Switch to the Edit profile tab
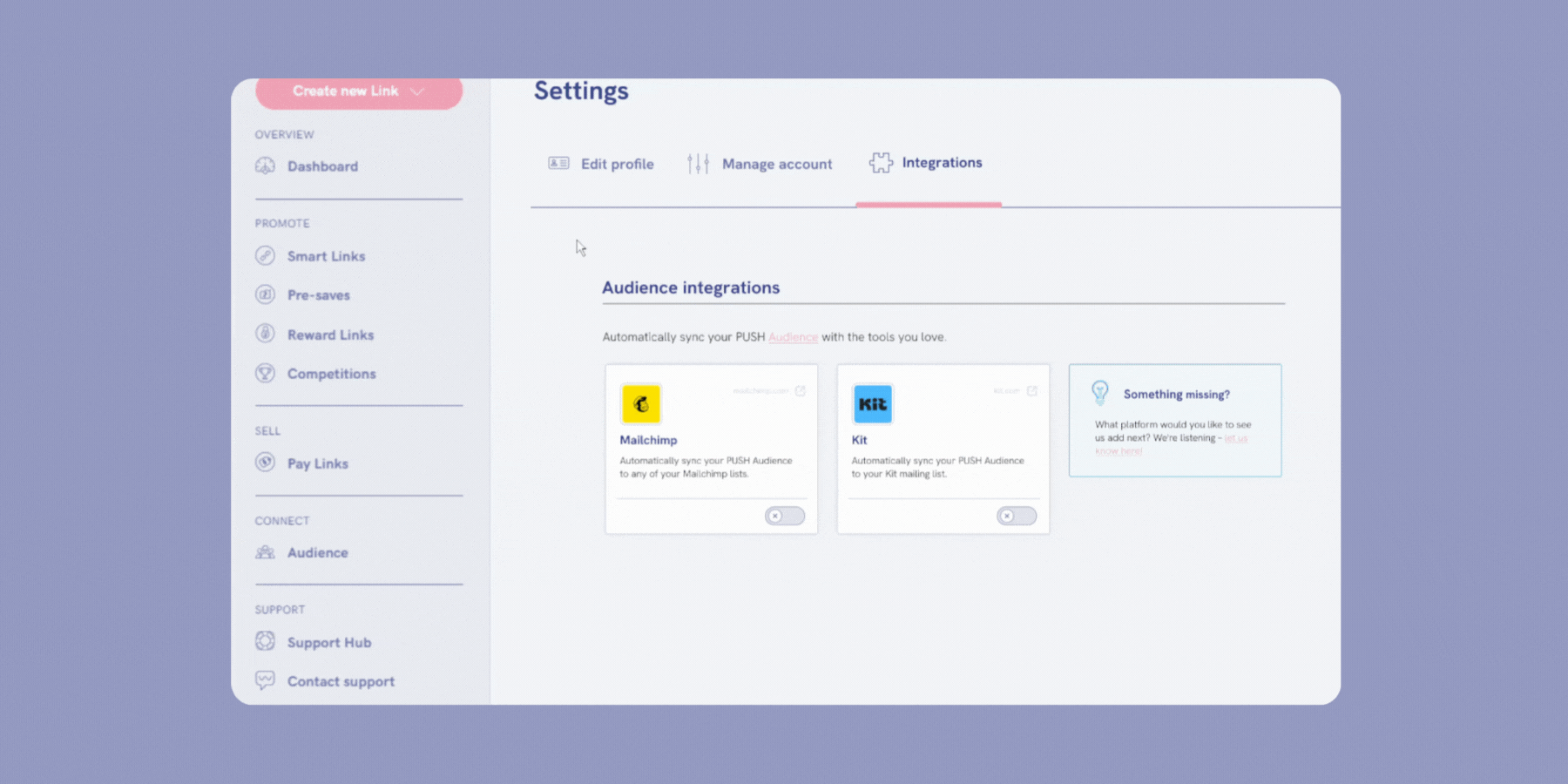1568x784 pixels. (601, 164)
